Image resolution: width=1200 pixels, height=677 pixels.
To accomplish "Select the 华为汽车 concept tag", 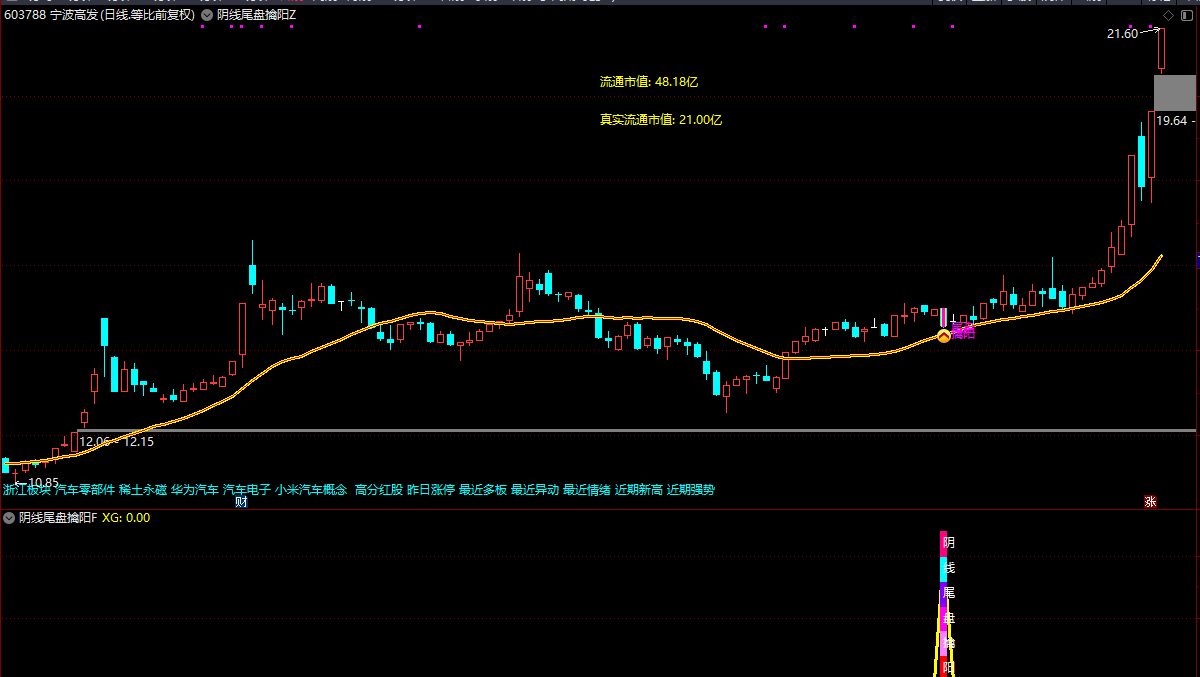I will click(x=195, y=490).
